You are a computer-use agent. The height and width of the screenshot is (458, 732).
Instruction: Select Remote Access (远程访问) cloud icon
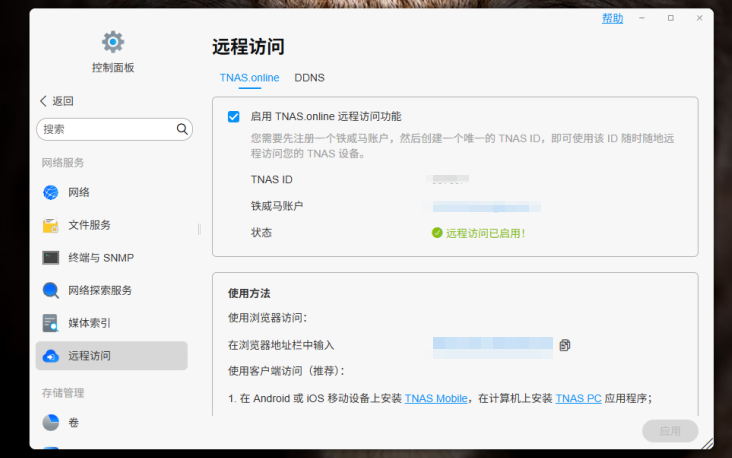51,356
